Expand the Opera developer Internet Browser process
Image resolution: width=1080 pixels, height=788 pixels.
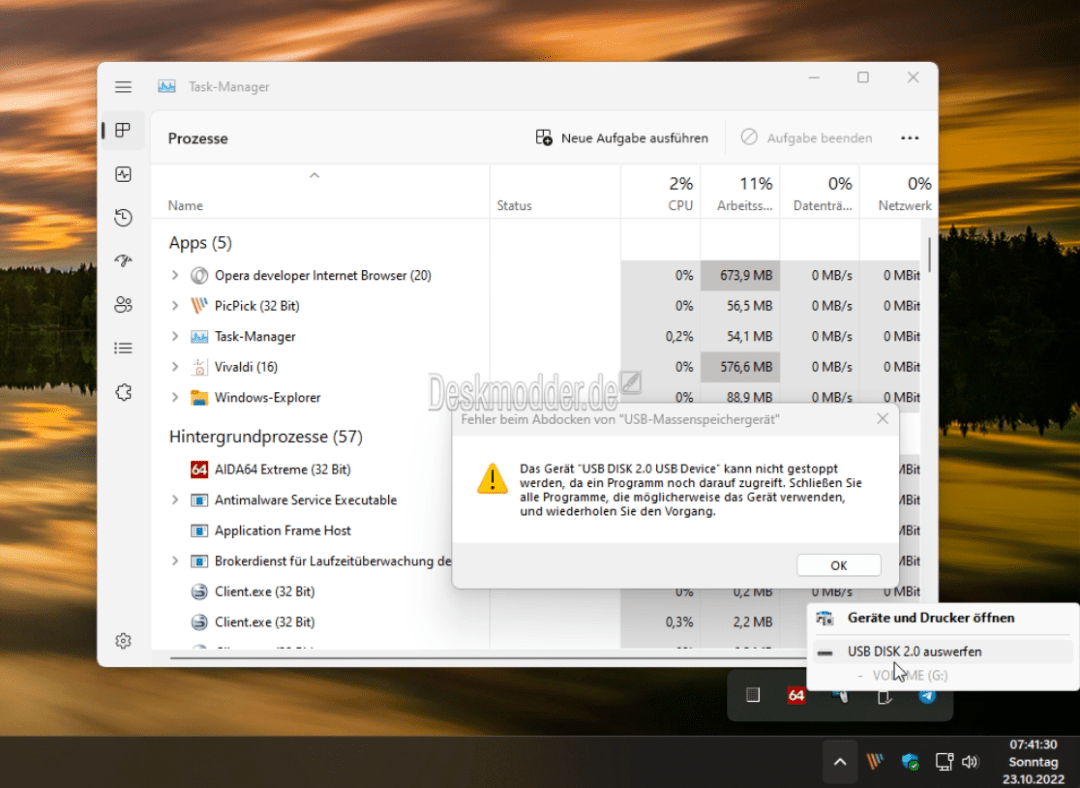click(x=172, y=275)
